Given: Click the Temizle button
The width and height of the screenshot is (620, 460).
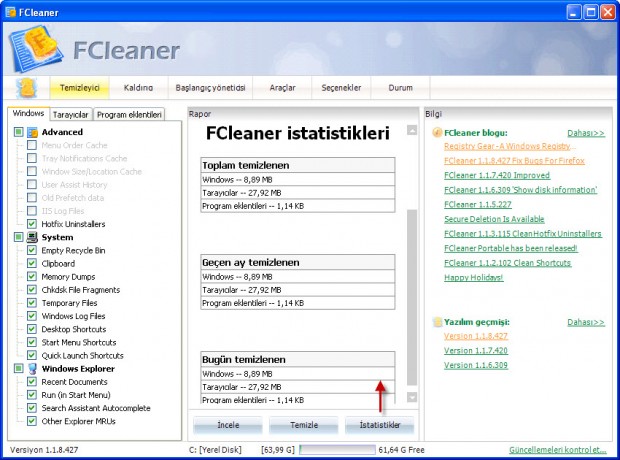Looking at the screenshot, I should pos(304,425).
